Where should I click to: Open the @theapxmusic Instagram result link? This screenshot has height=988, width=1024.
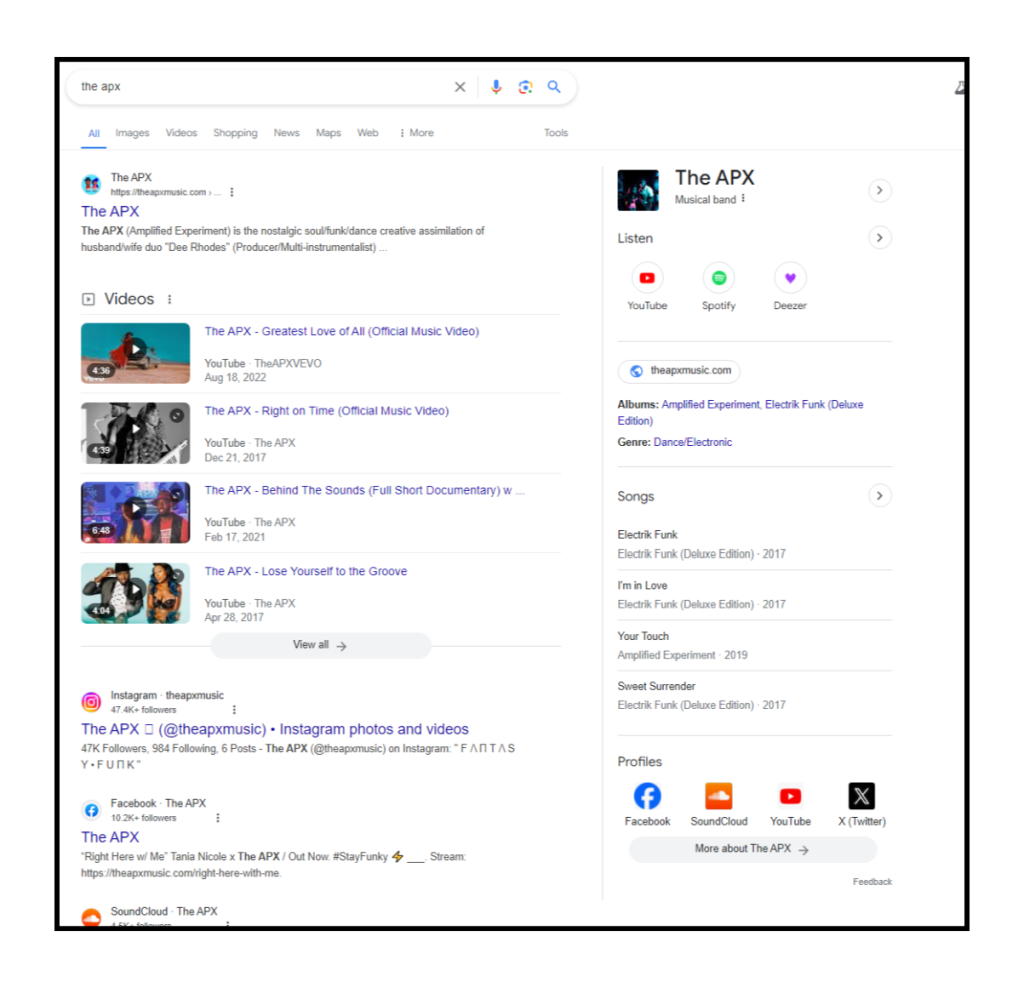coord(275,729)
